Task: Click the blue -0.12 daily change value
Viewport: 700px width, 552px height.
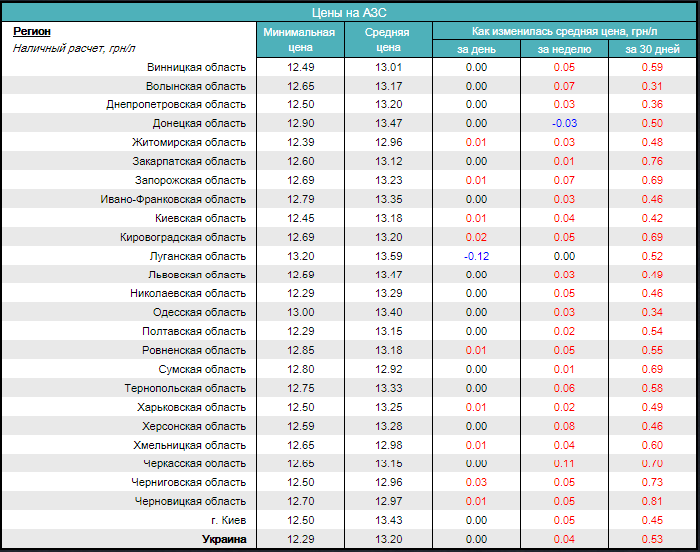Action: (x=475, y=256)
